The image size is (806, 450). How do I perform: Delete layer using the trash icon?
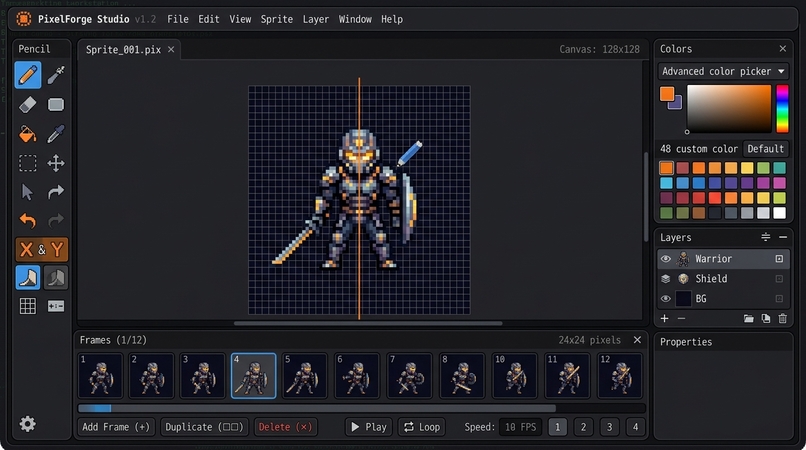point(782,318)
